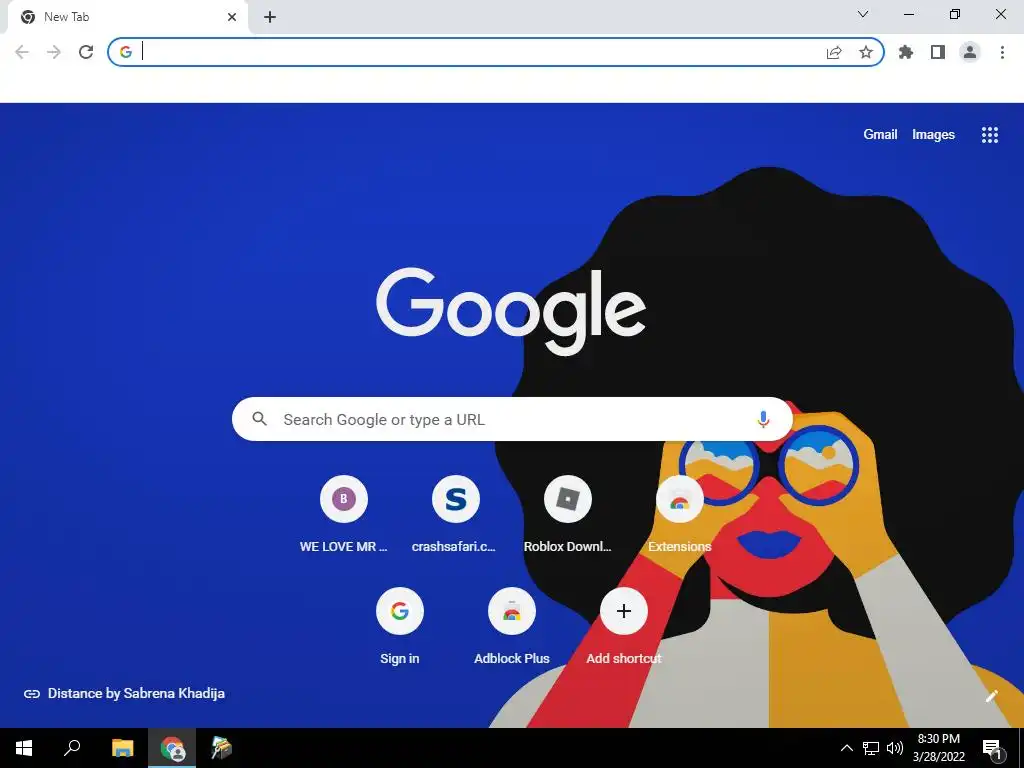Add a new shortcut tile

click(624, 627)
